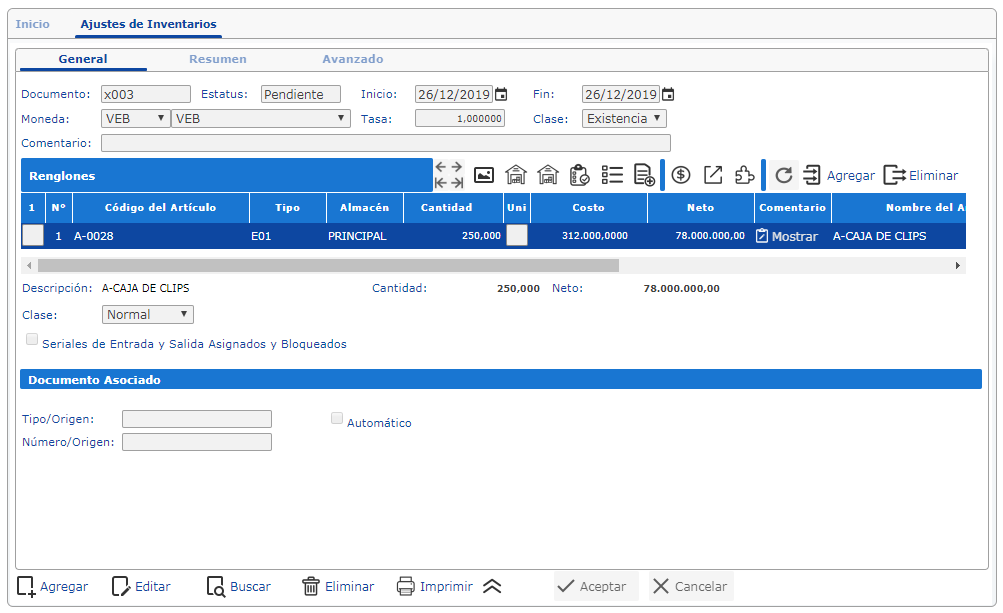The image size is (1003, 613).
Task: Click the bulleted list icon in Renglones toolbar
Action: (x=612, y=175)
